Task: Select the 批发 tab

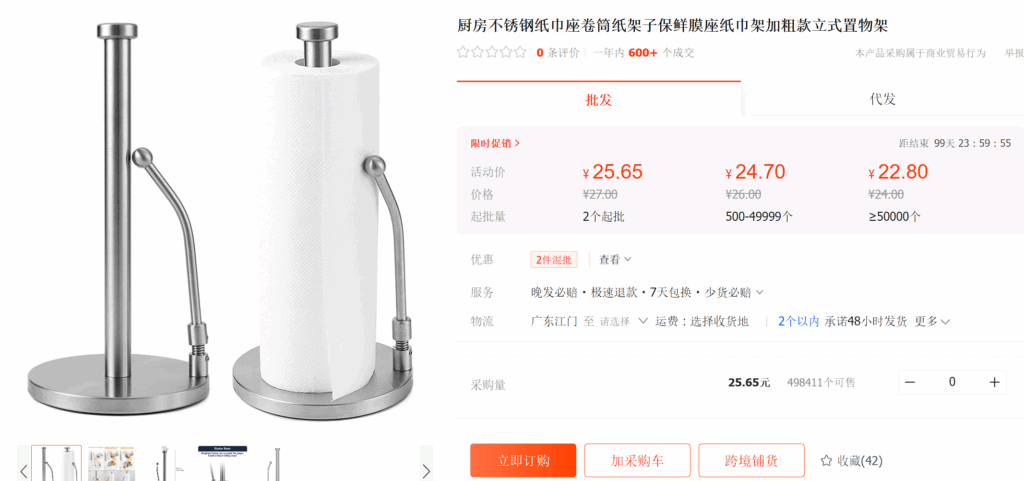Action: click(x=599, y=99)
